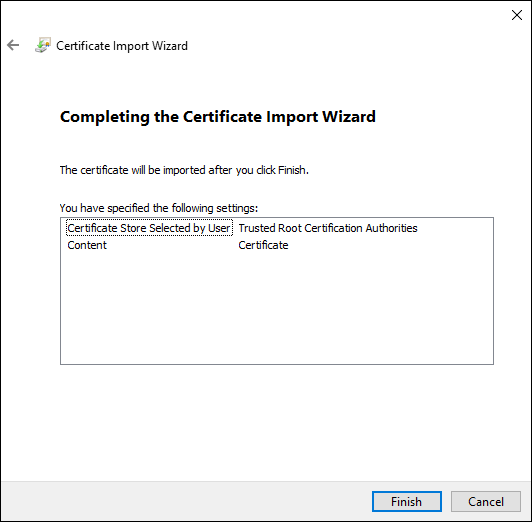Click 'Trusted Root Certification Authorities' value

tap(328, 228)
